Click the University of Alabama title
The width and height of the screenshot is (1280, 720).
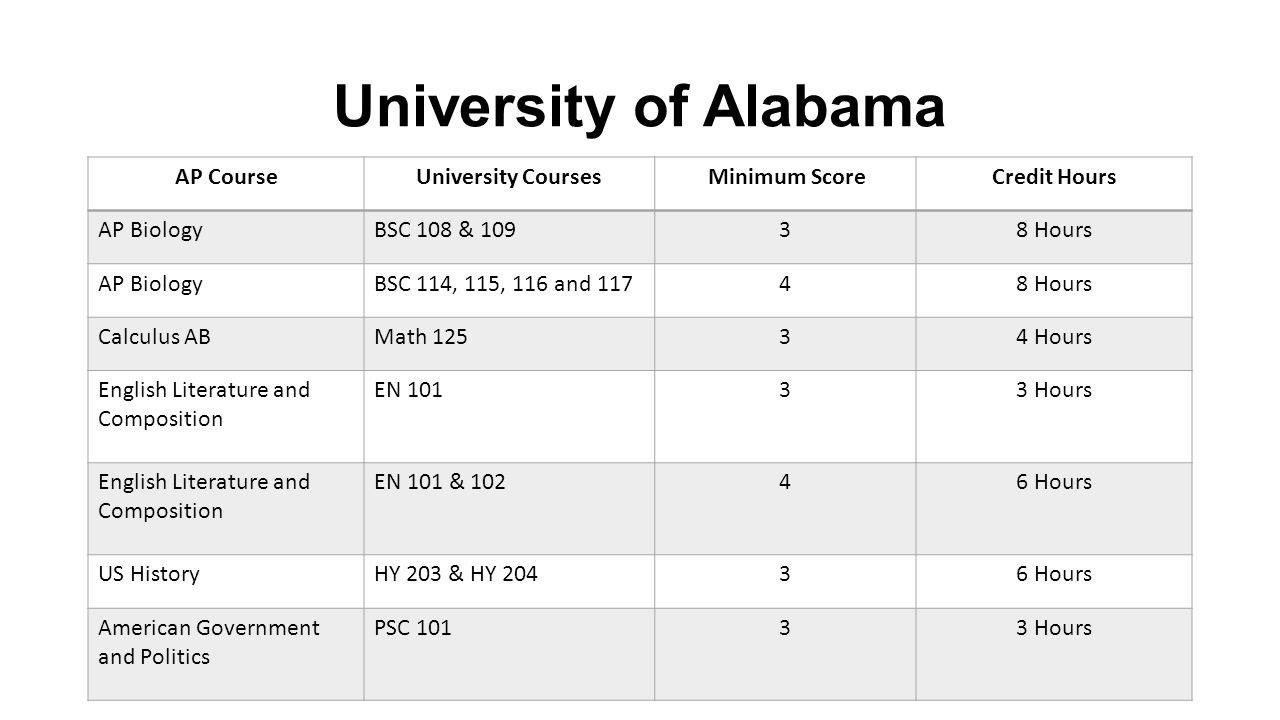(640, 107)
